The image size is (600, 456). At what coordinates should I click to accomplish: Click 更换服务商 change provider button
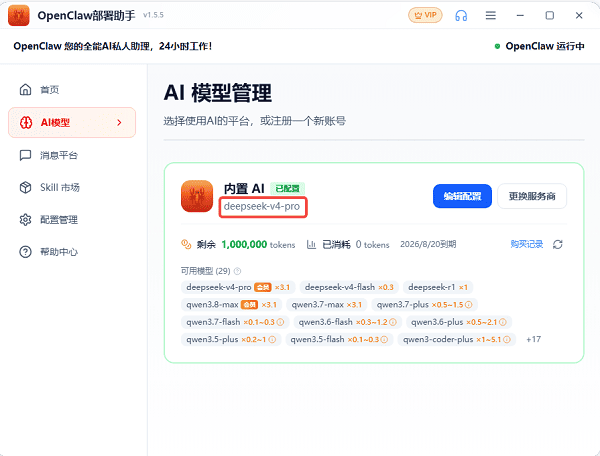pyautogui.click(x=532, y=196)
